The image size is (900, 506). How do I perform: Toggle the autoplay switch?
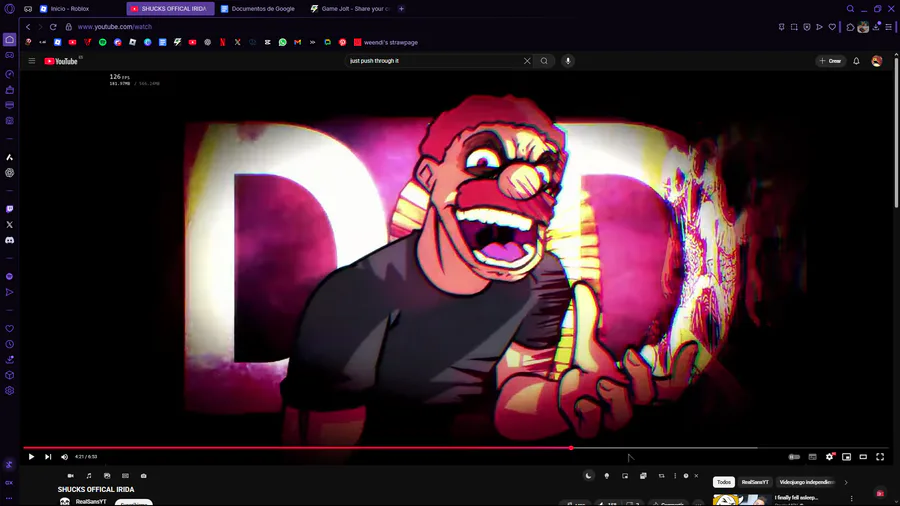pos(794,457)
